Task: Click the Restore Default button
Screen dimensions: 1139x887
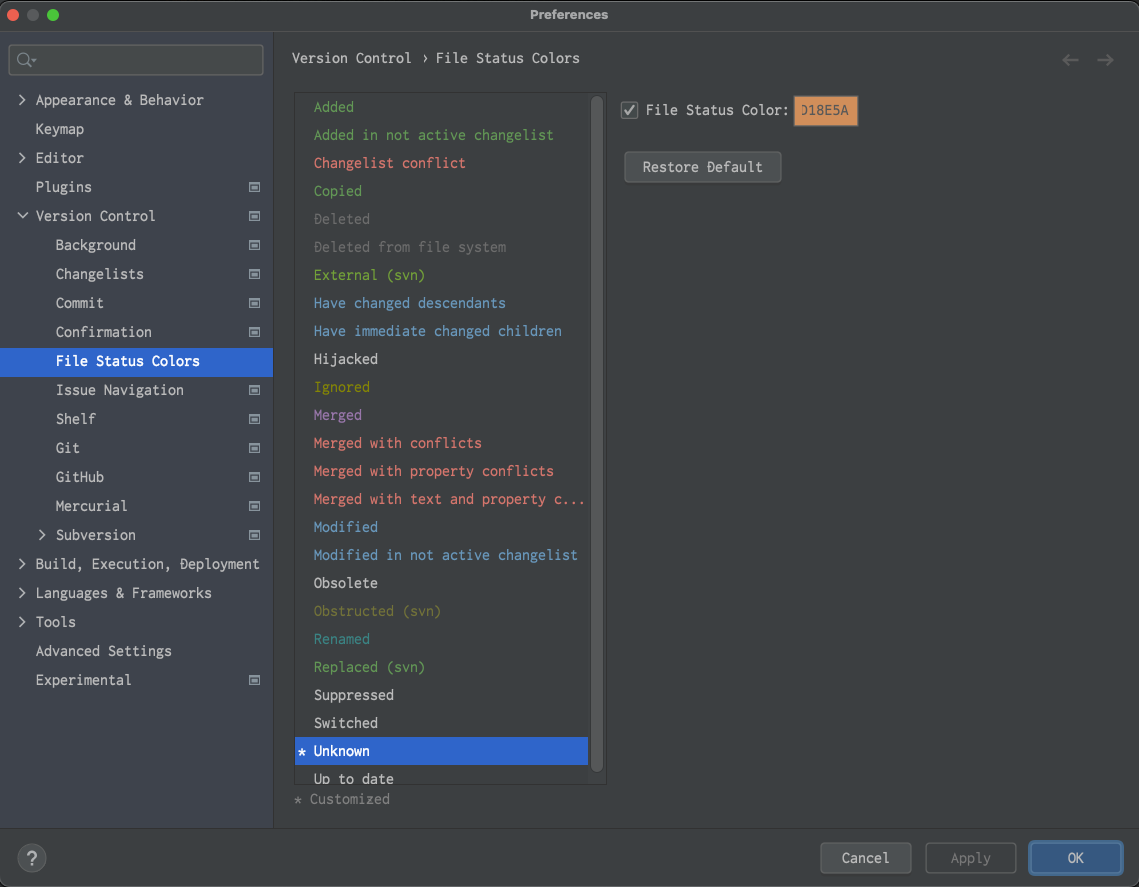Action: click(x=702, y=167)
